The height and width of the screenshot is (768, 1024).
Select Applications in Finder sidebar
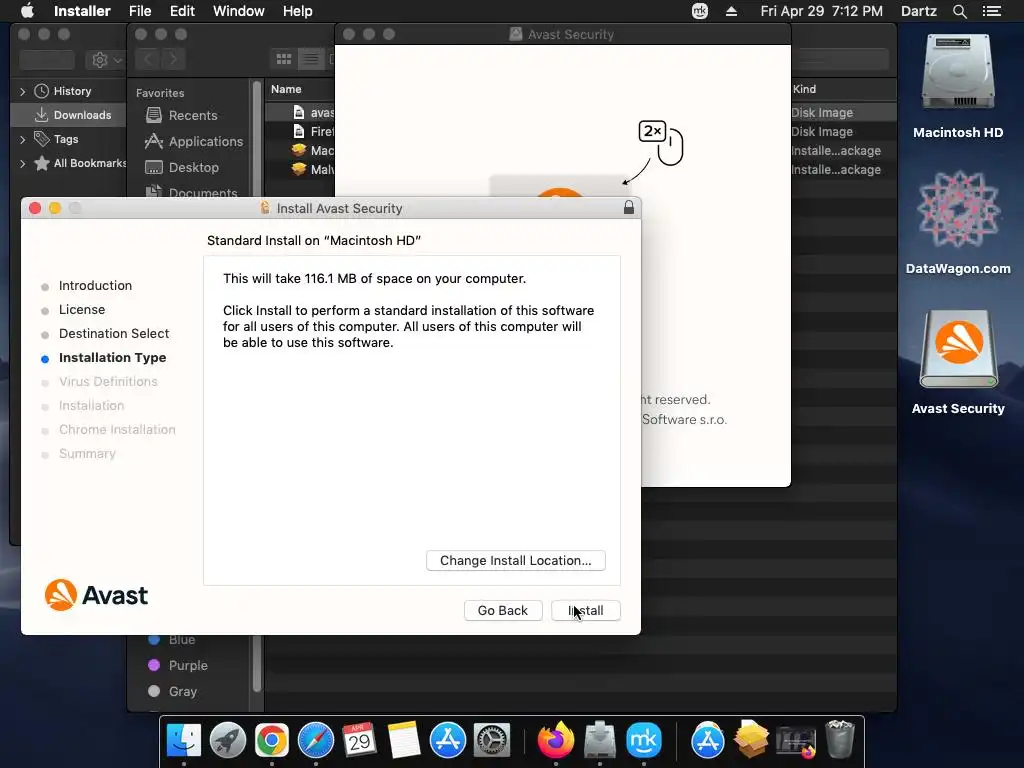tap(206, 142)
